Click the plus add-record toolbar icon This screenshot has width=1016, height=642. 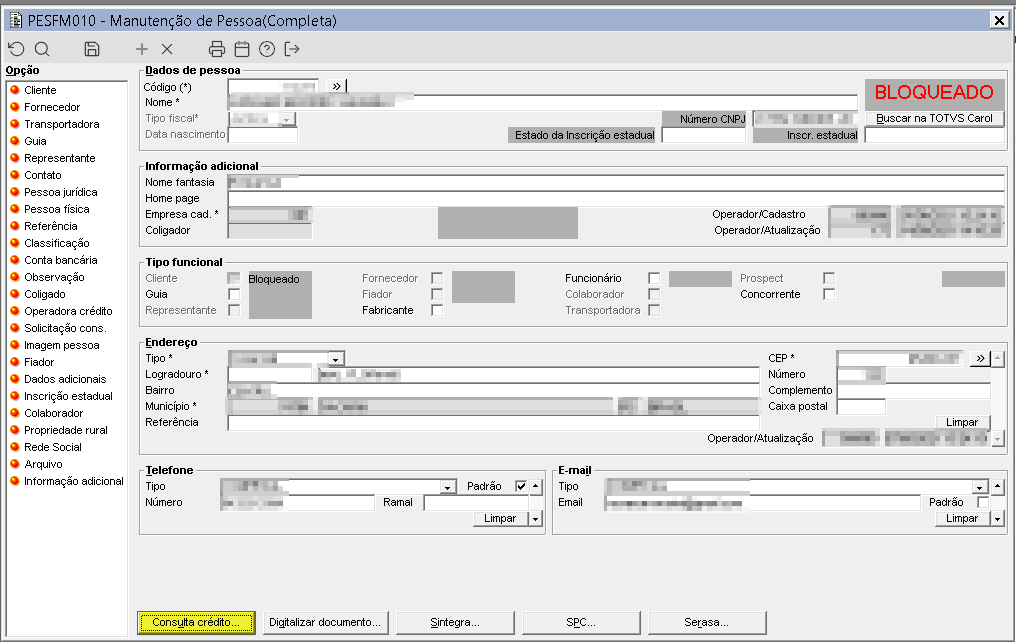(x=142, y=49)
